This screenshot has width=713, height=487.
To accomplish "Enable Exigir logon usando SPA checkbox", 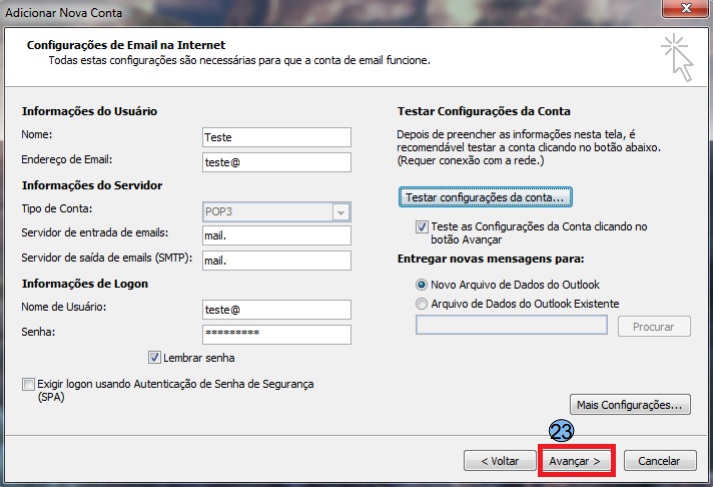I will point(27,384).
